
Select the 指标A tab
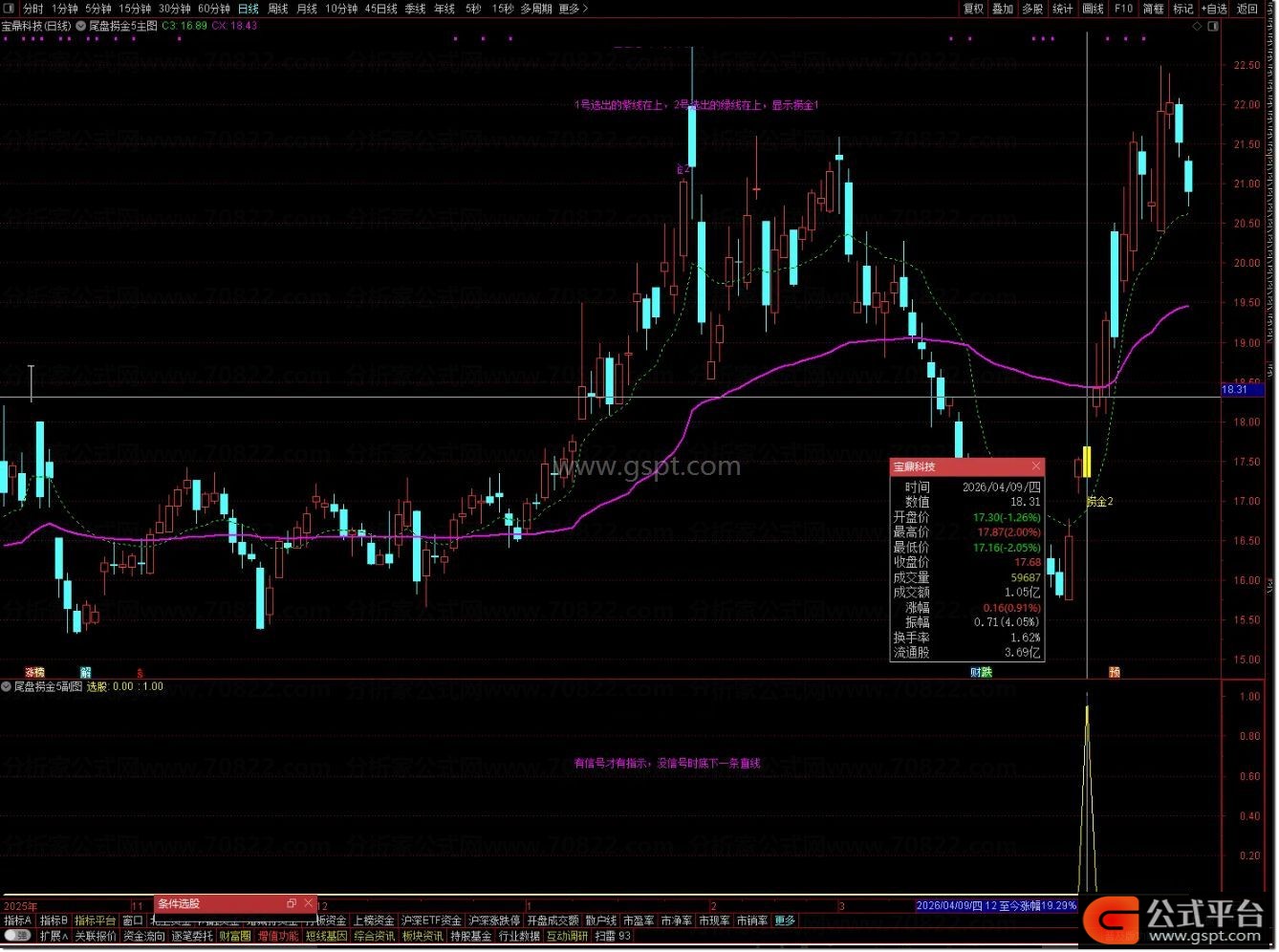(x=18, y=920)
